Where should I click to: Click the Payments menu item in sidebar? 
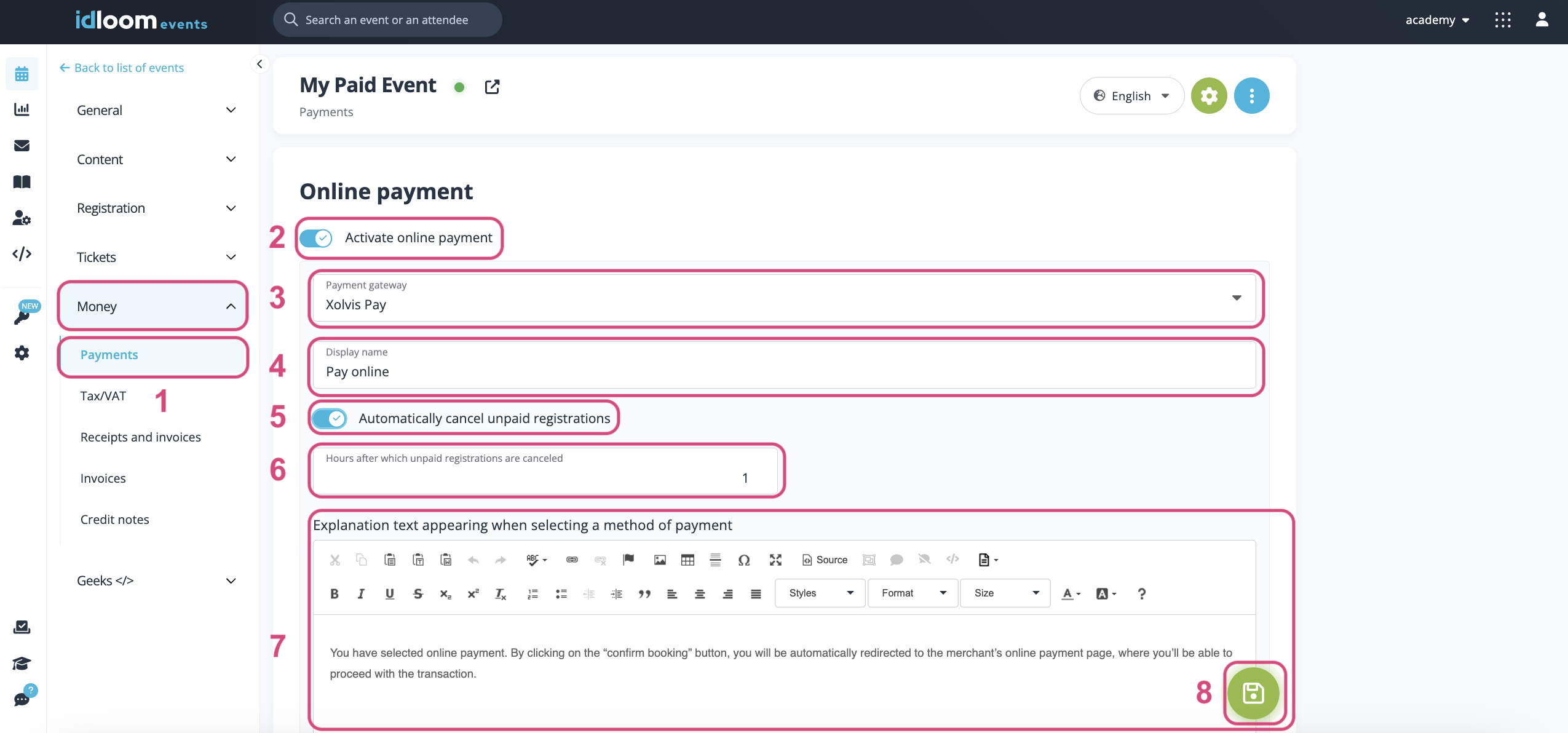tap(109, 355)
